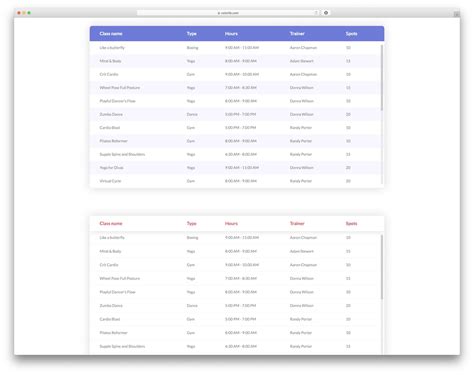Click Spots value of Virtual Cycle row
The image size is (474, 375).
pyautogui.click(x=348, y=181)
